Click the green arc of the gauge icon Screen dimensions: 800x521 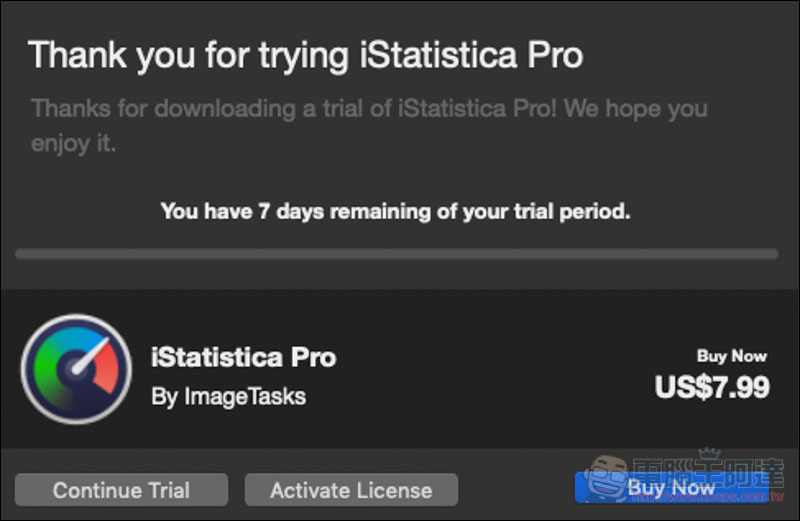[45, 368]
